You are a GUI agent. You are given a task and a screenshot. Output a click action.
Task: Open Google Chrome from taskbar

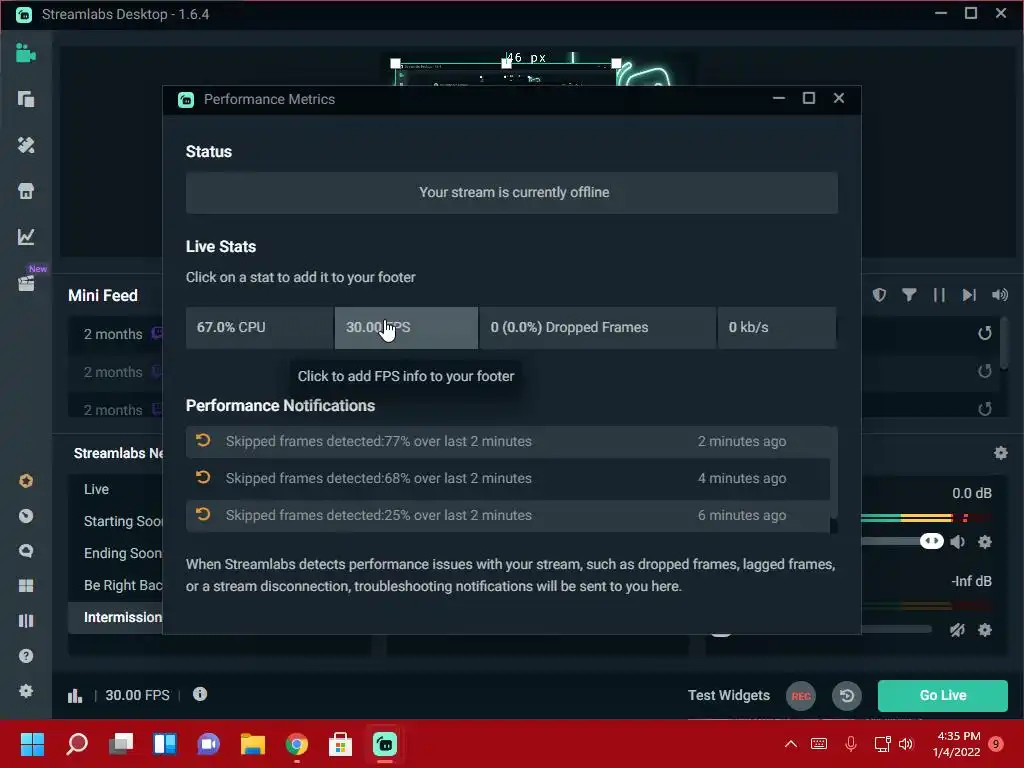296,744
